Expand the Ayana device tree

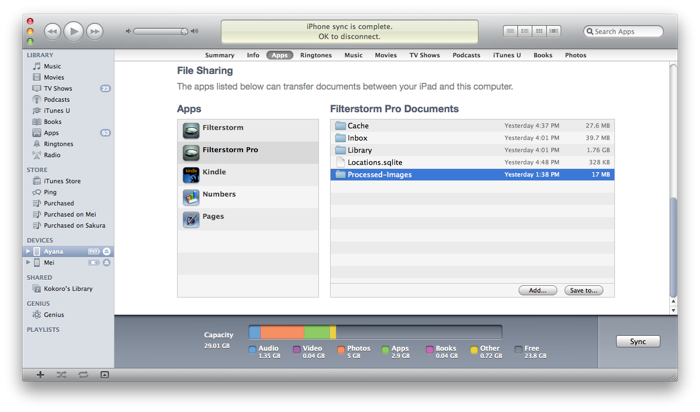pos(28,251)
